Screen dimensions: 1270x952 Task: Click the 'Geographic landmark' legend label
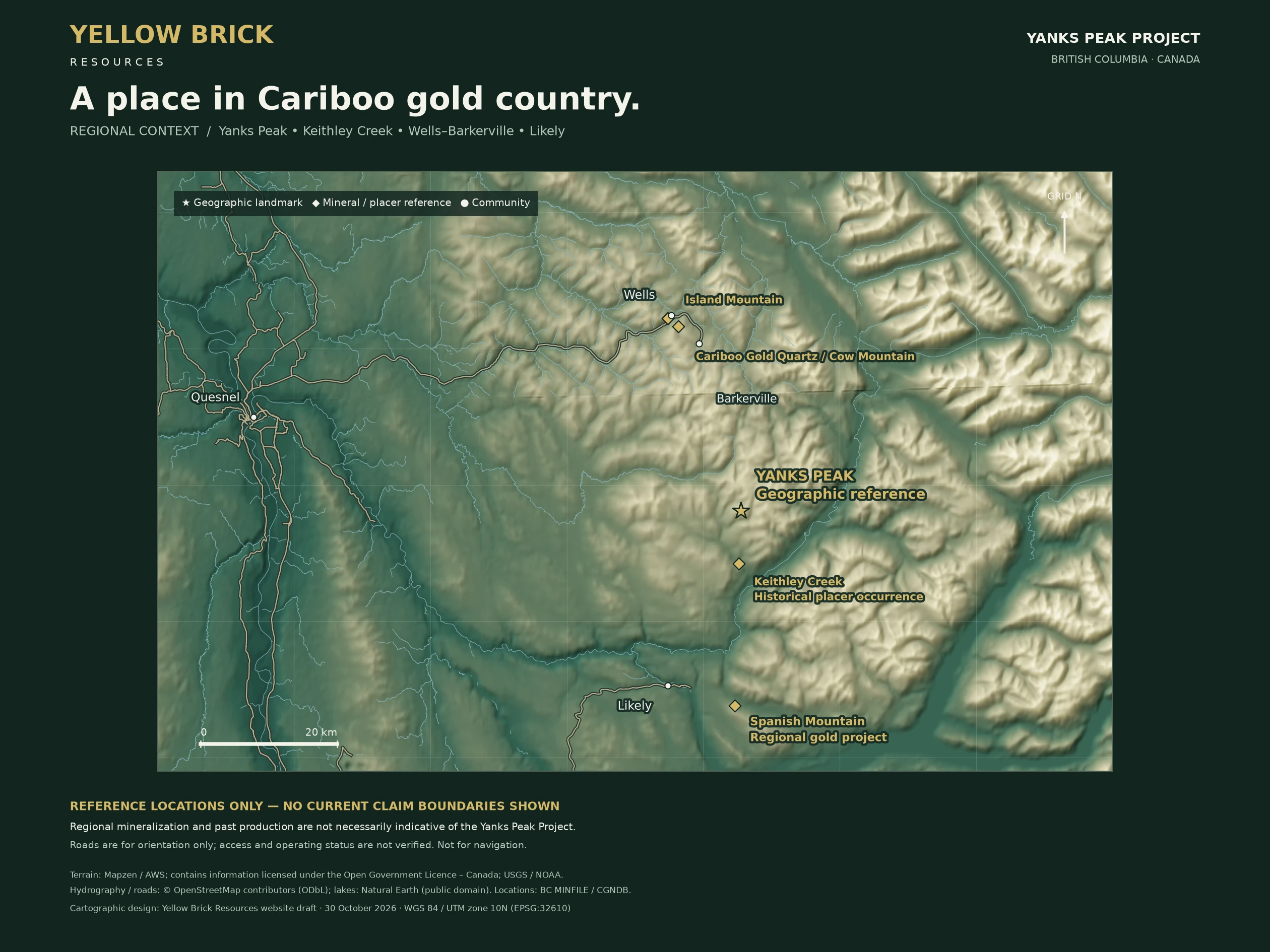coord(248,202)
